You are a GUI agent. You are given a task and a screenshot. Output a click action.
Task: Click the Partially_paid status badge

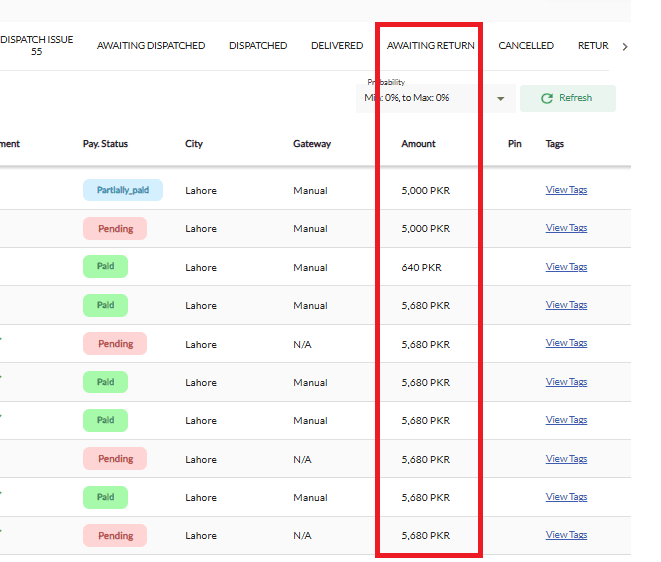[x=123, y=190]
